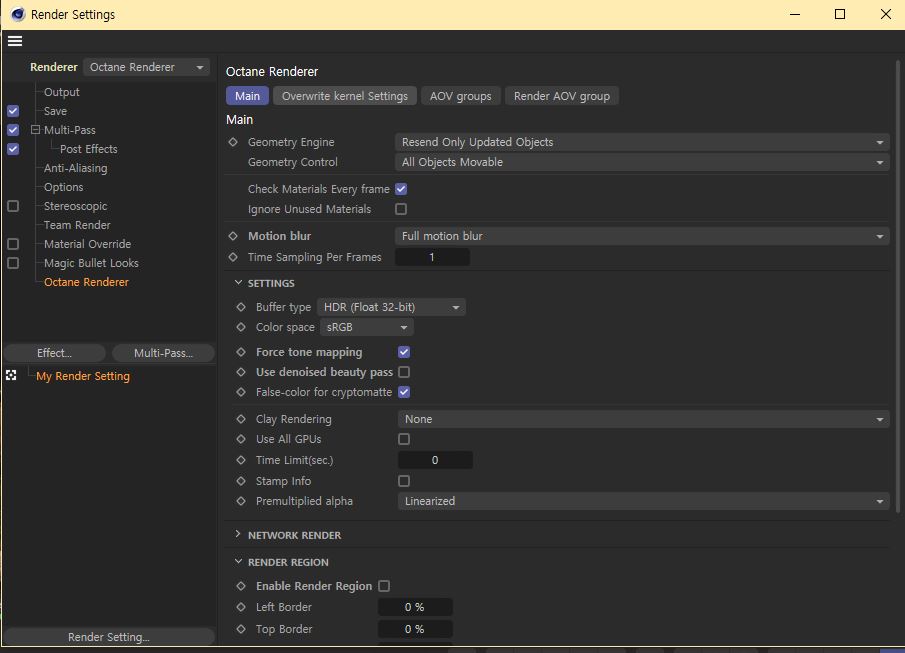Click keyframe diamond beside Use denoised beauty pass

click(x=241, y=372)
